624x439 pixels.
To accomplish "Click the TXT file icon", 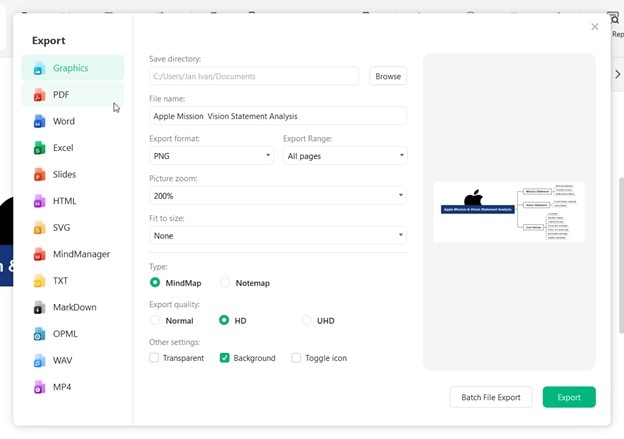I will tap(39, 281).
